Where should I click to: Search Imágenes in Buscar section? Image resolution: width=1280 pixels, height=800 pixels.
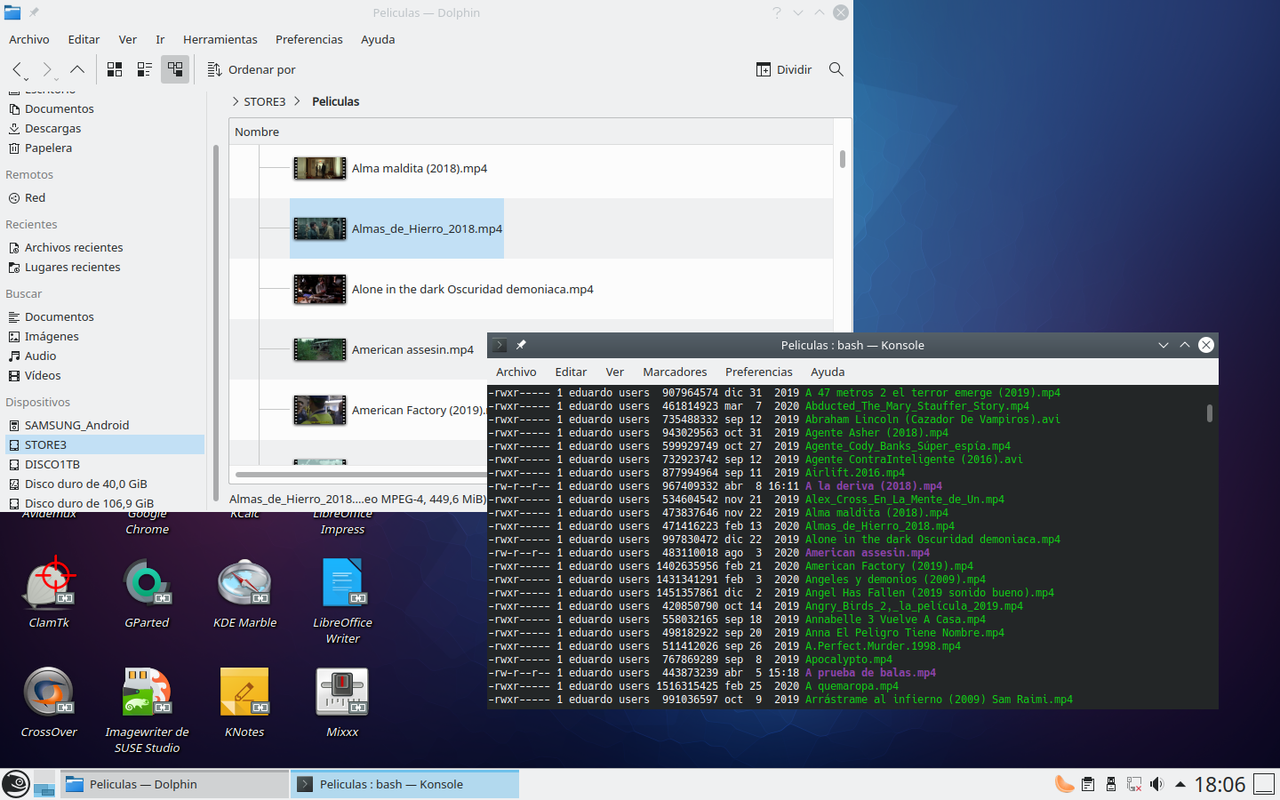pos(52,336)
